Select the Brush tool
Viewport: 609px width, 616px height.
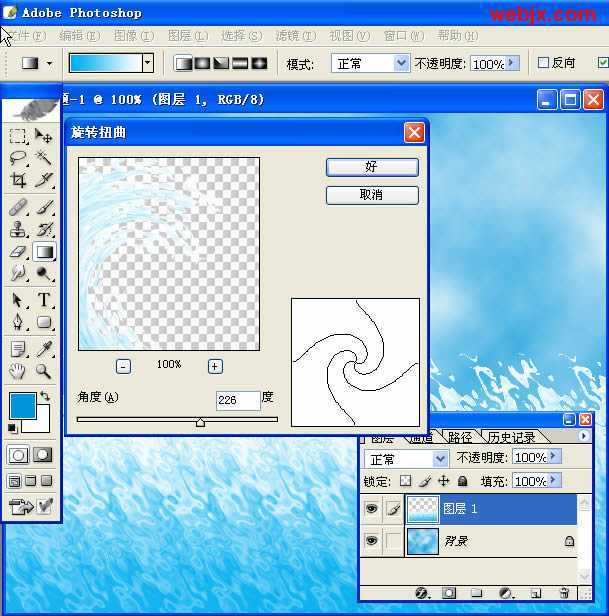tap(43, 207)
